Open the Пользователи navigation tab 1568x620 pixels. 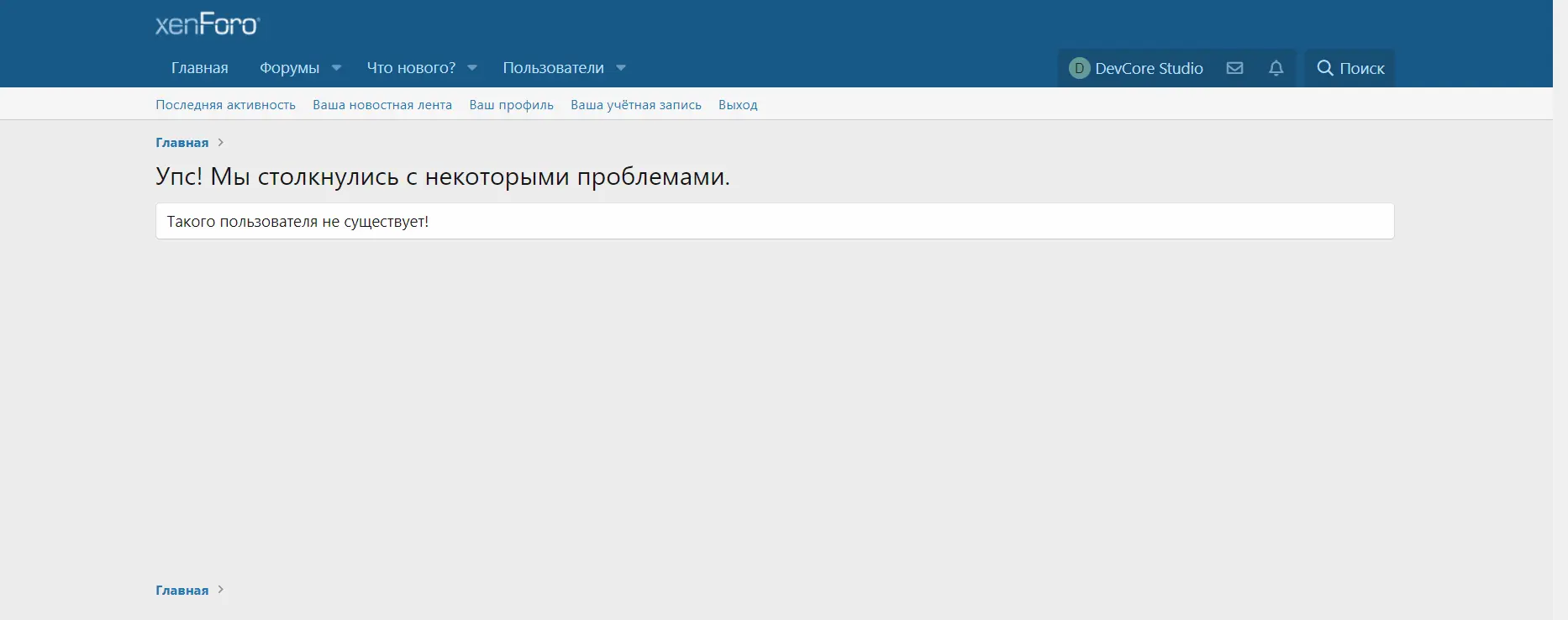[x=553, y=68]
